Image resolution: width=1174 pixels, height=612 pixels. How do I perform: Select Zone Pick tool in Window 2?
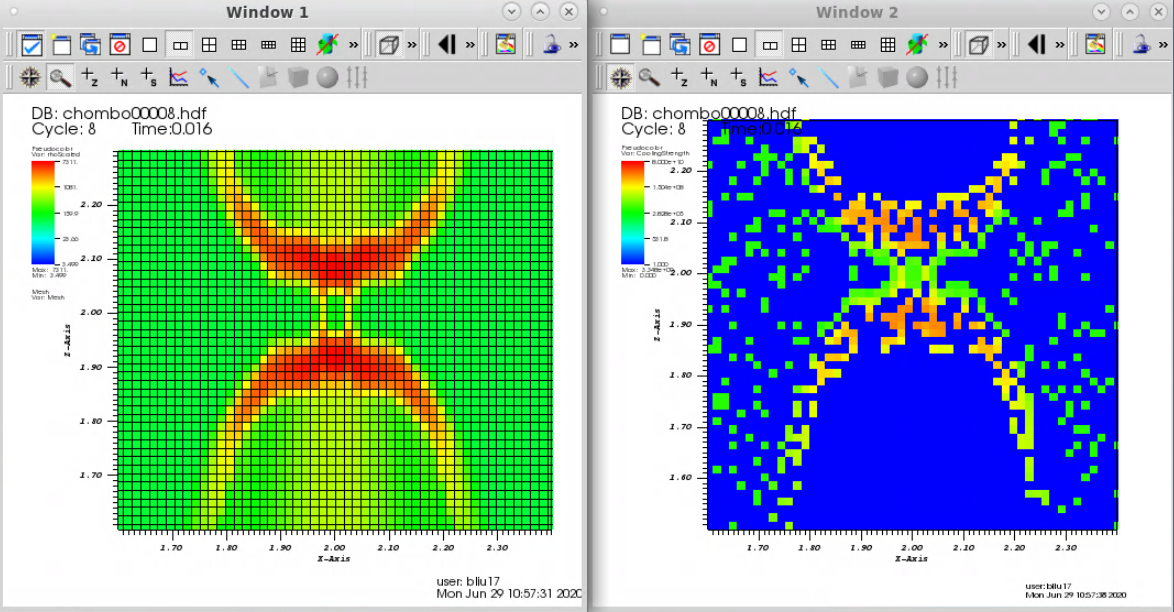coord(679,76)
